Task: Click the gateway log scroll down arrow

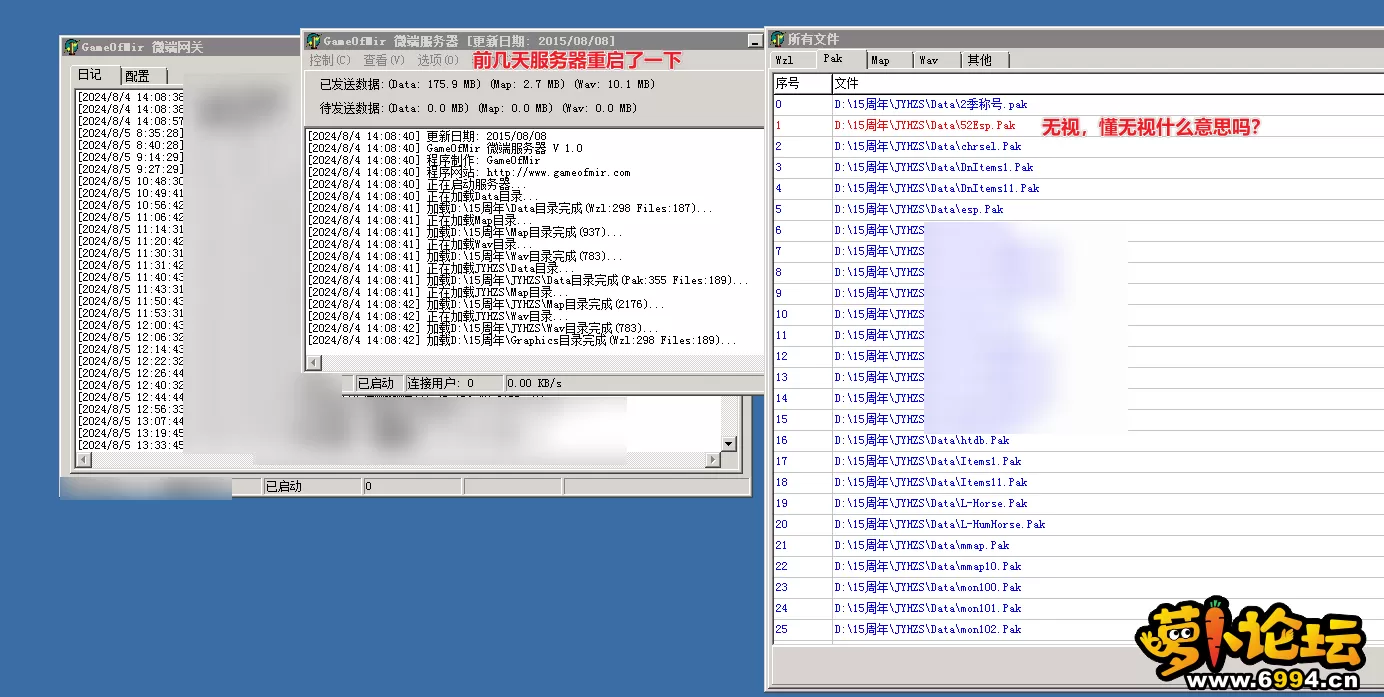Action: click(729, 444)
